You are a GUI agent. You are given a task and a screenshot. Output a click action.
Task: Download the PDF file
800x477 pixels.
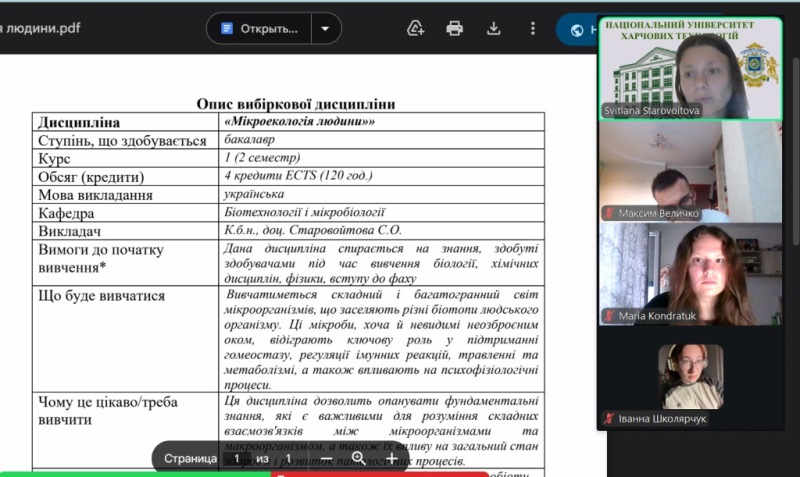point(493,29)
